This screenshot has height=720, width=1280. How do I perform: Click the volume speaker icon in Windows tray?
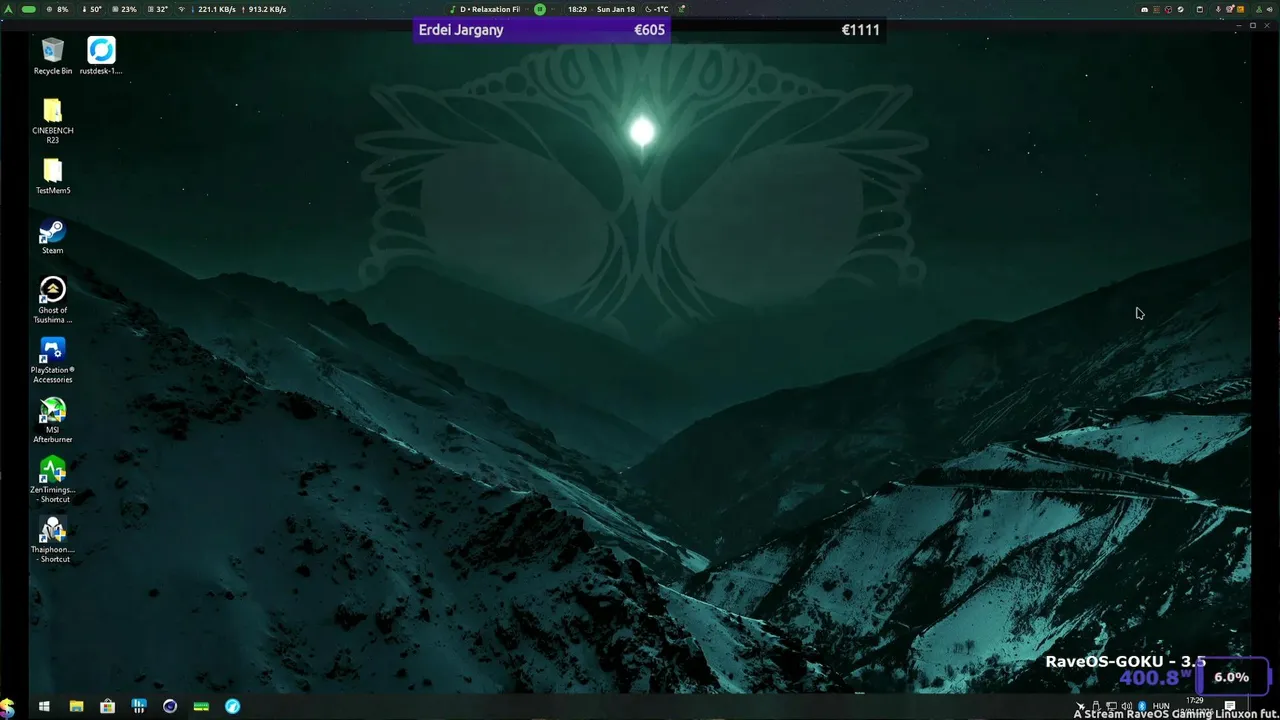click(x=1127, y=706)
